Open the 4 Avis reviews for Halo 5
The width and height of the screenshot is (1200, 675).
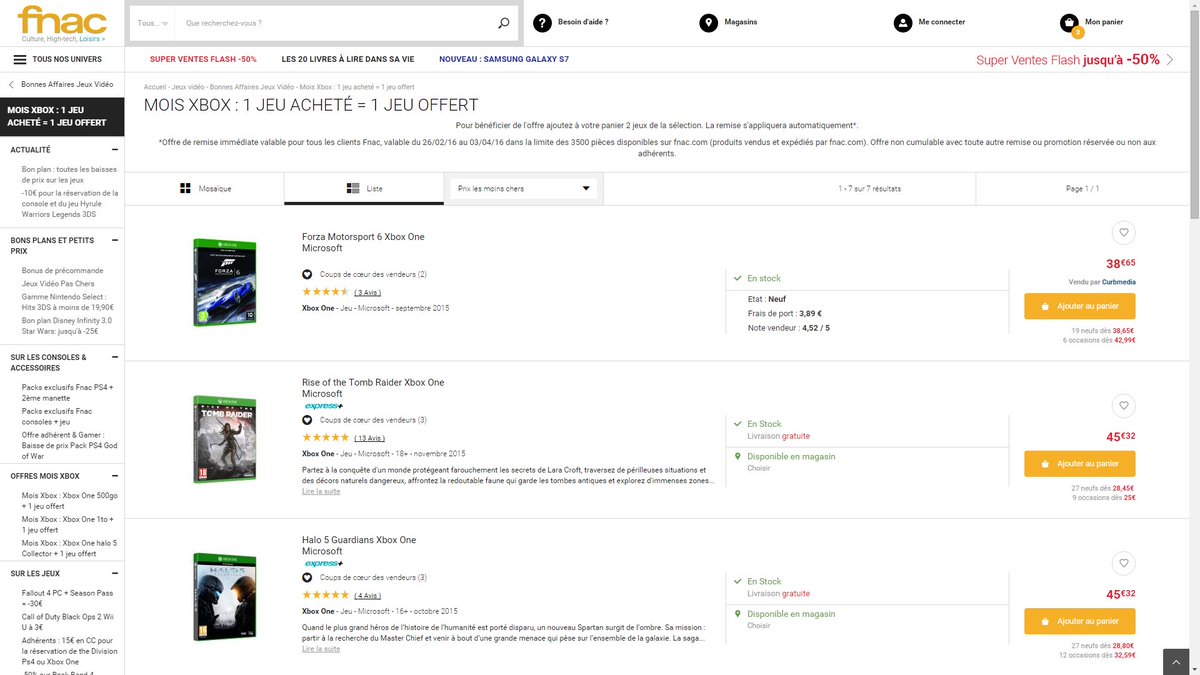point(367,596)
